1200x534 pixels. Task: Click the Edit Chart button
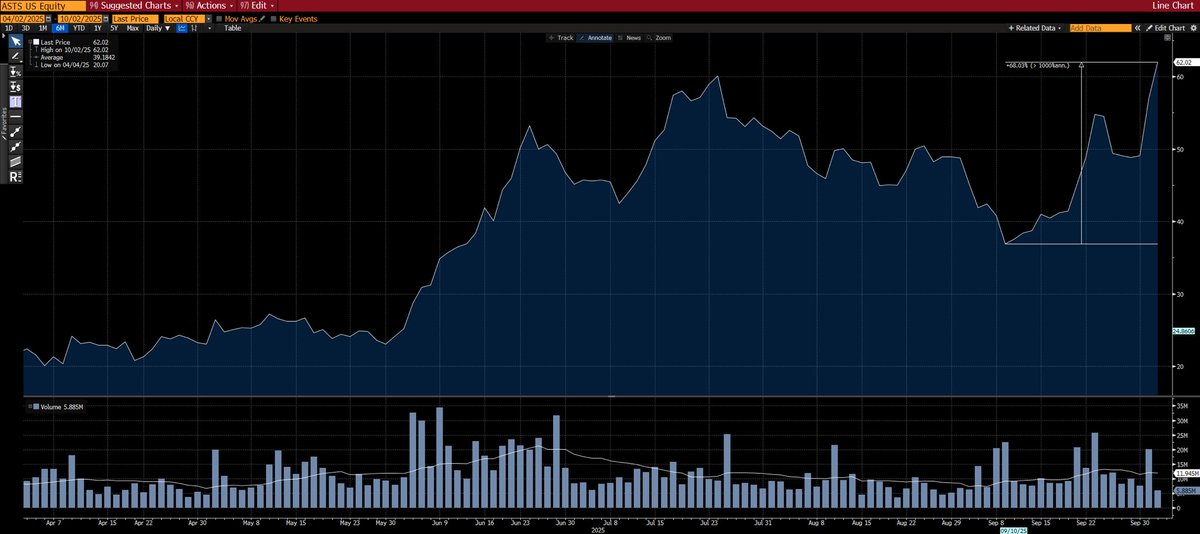tap(1167, 28)
